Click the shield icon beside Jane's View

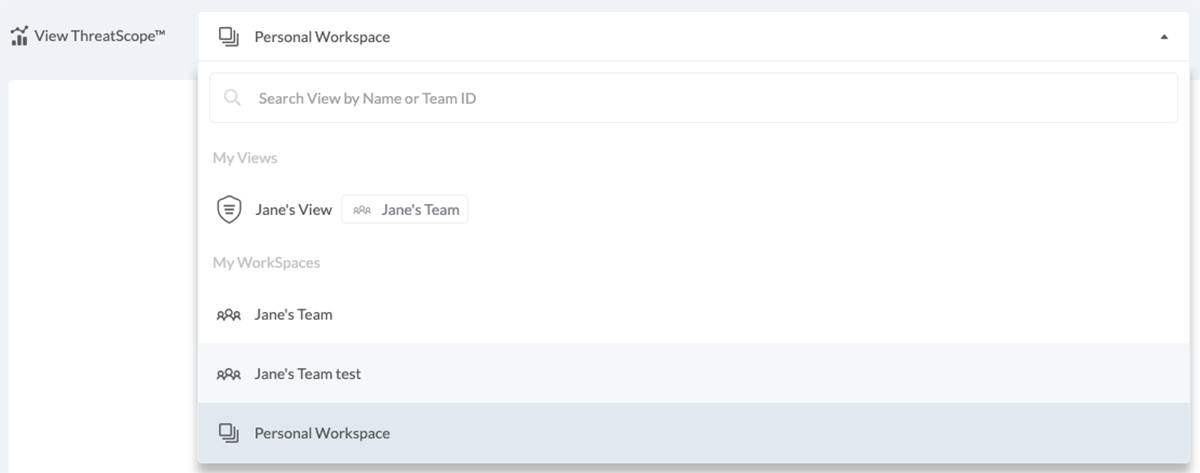pos(229,210)
